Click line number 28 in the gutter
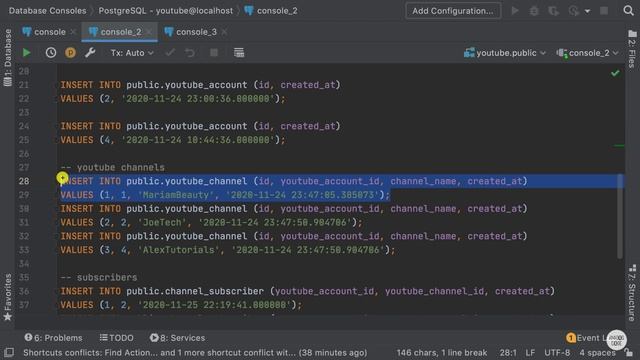Image resolution: width=640 pixels, height=360 pixels. pos(24,181)
